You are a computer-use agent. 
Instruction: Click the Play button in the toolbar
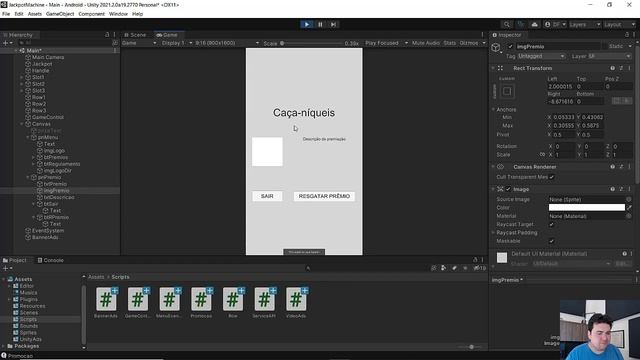point(307,24)
